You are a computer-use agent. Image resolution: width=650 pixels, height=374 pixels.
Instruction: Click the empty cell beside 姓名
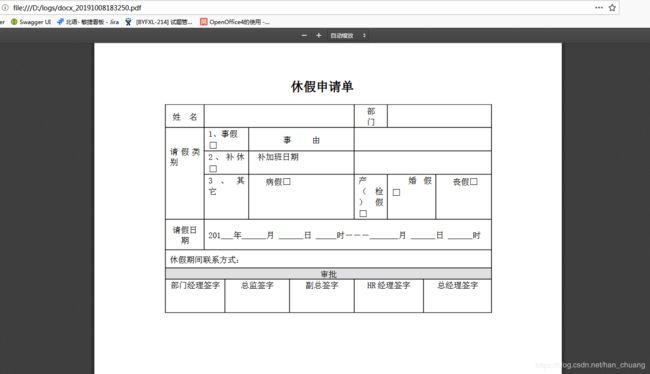(x=279, y=117)
